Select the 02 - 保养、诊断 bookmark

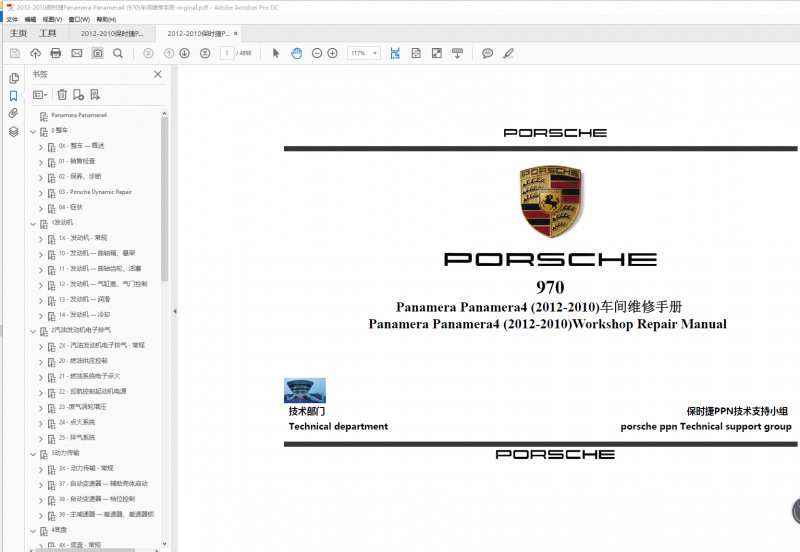pyautogui.click(x=80, y=177)
